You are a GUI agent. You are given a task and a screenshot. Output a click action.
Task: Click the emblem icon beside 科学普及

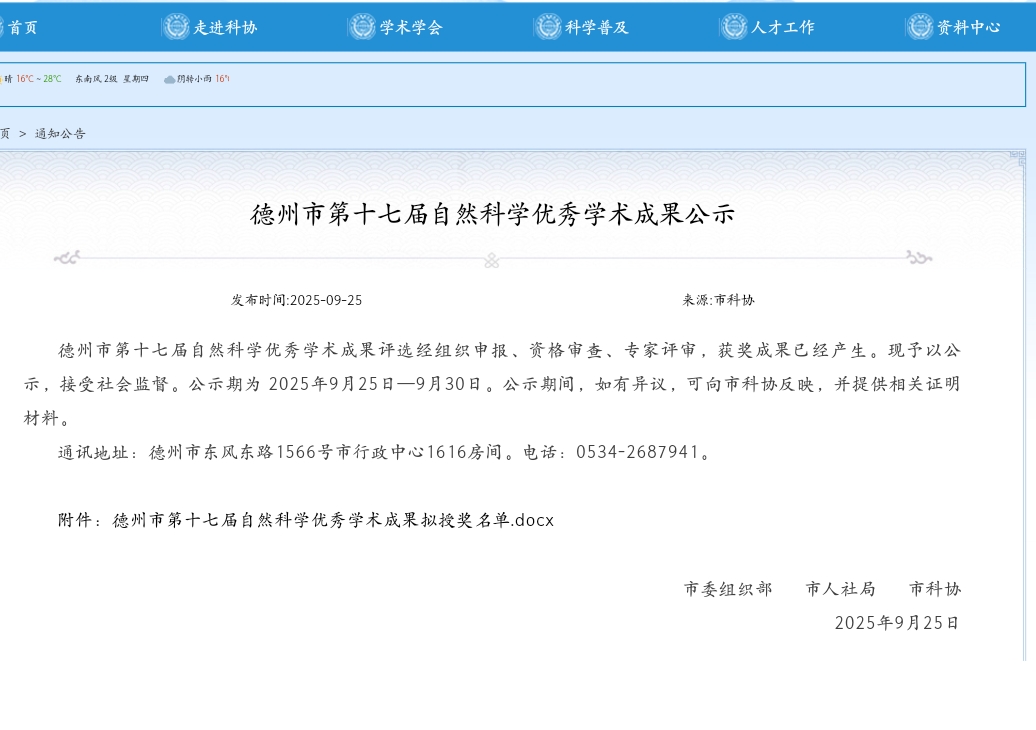coord(548,27)
